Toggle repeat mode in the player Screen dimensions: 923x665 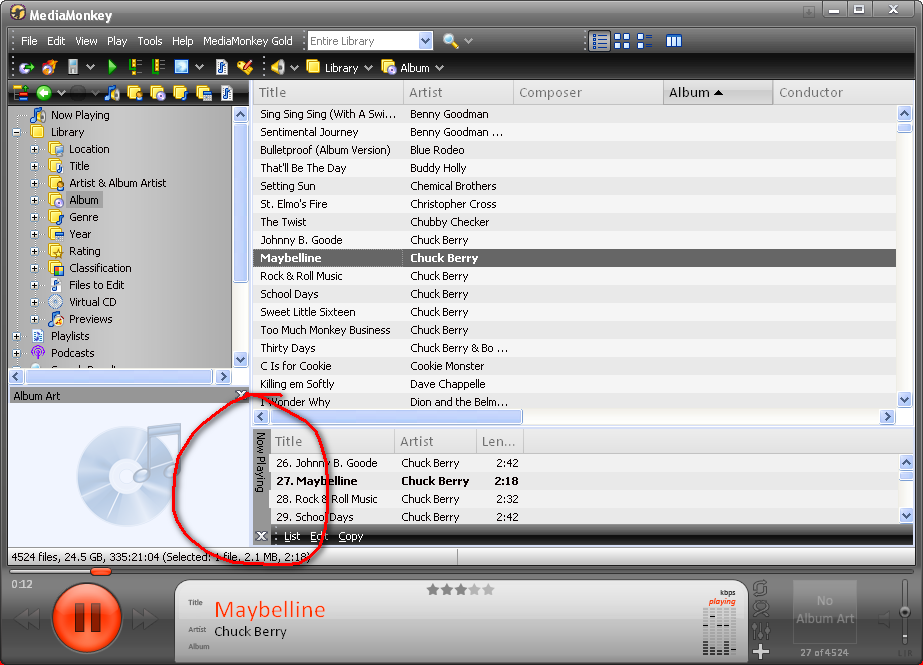tap(761, 588)
